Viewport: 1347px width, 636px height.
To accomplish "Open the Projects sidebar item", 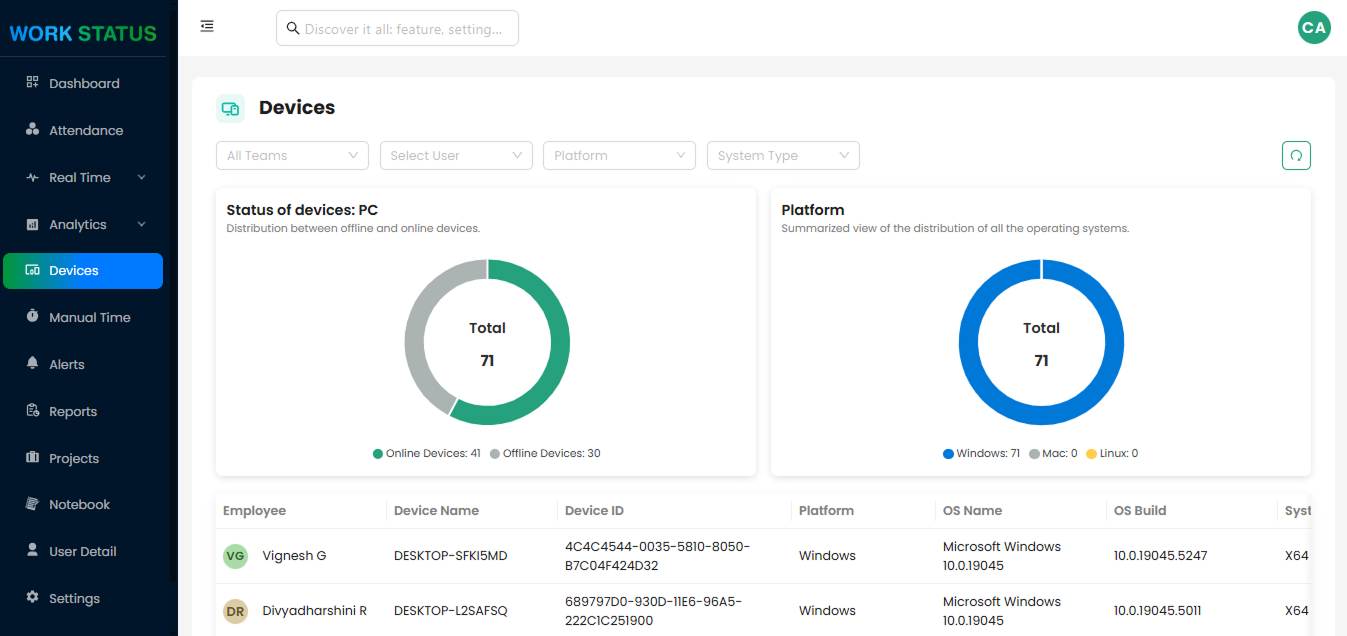I will tap(83, 458).
